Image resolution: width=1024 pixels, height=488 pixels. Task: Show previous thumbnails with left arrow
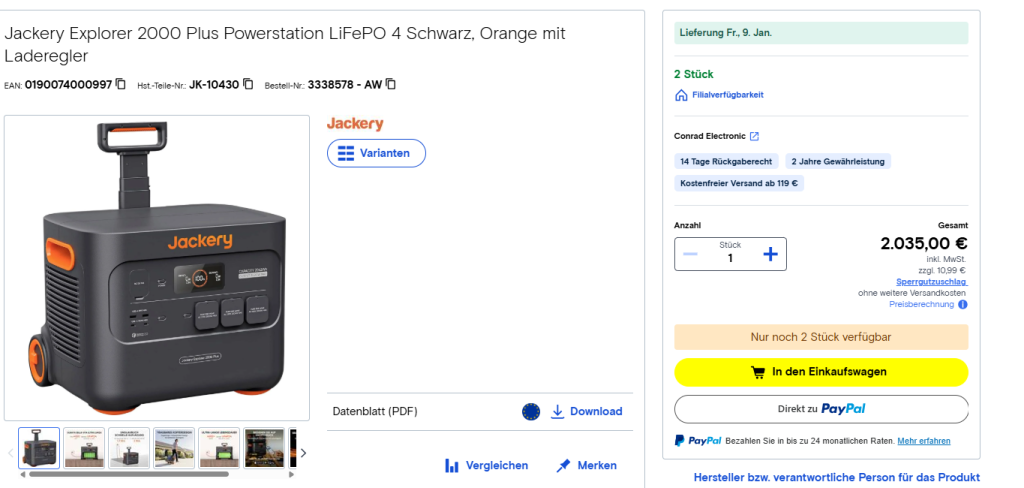11,452
